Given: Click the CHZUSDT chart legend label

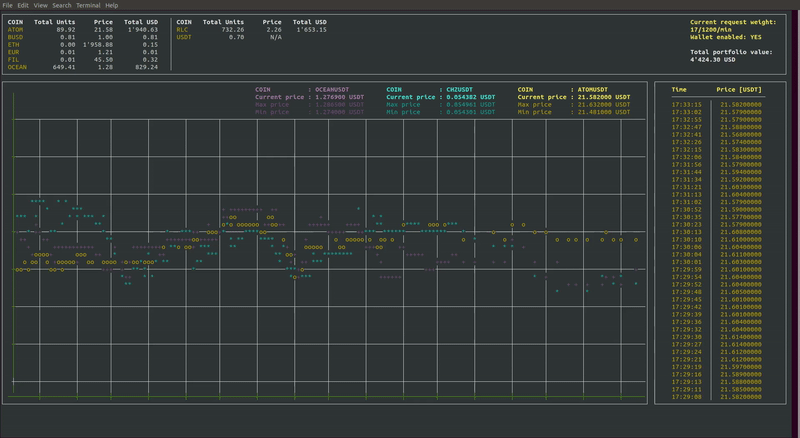Looking at the screenshot, I should tap(459, 89).
